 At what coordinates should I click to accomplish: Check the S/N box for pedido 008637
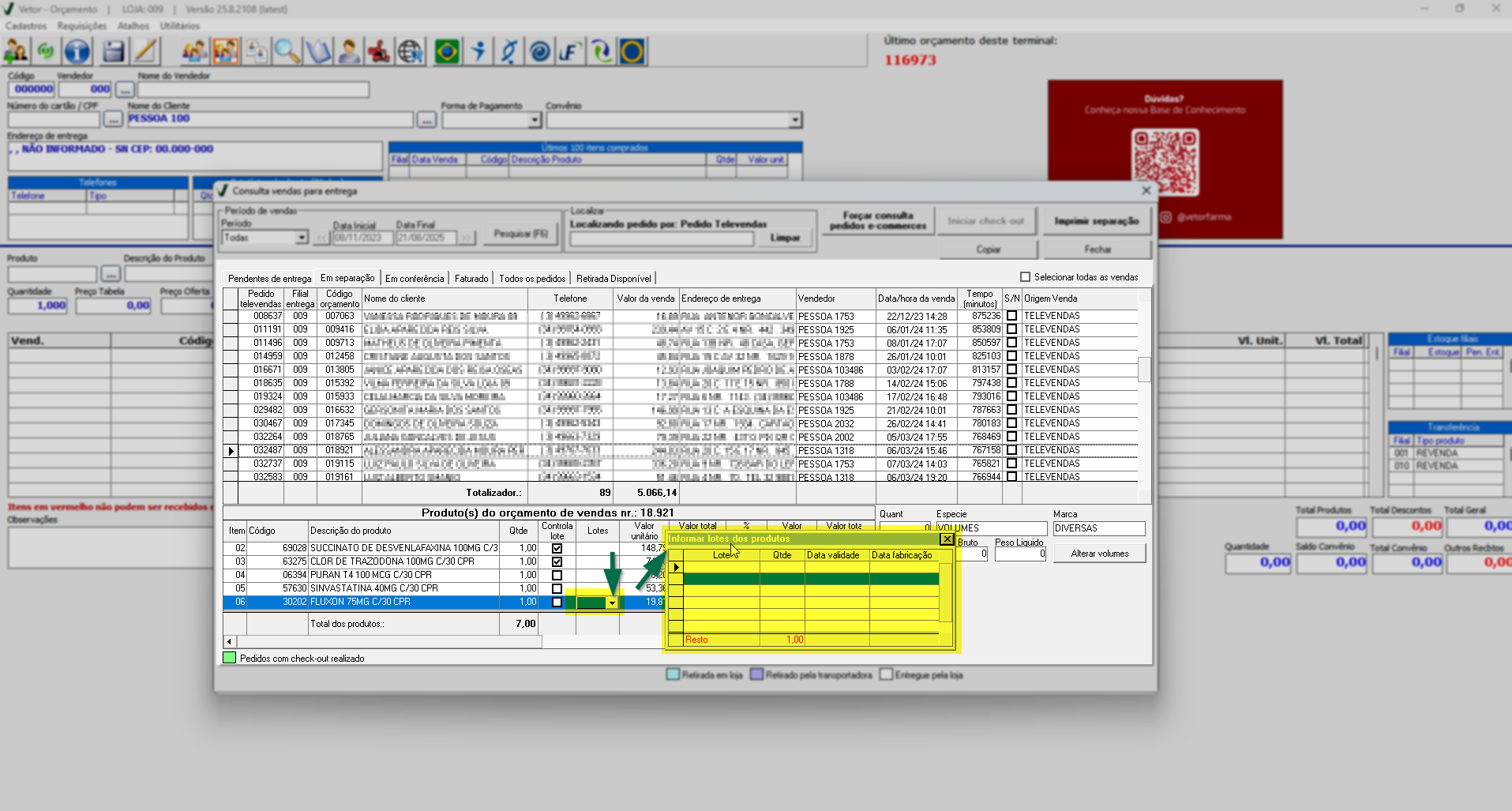(x=1011, y=316)
